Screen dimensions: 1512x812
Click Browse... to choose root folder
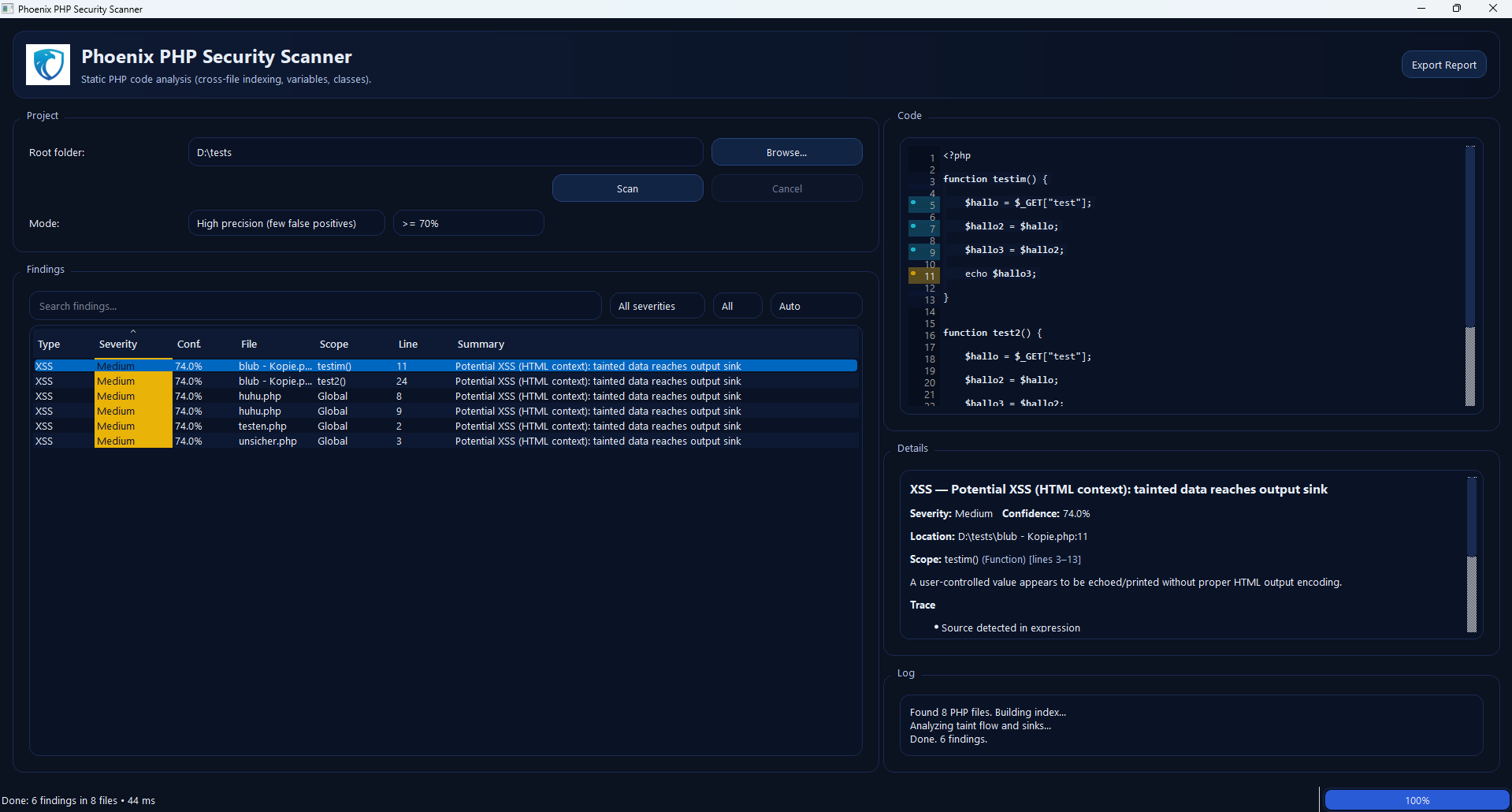click(786, 152)
